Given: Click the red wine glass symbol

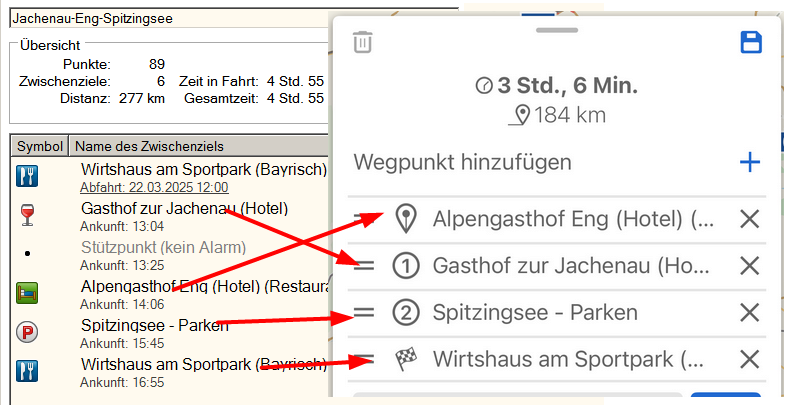Looking at the screenshot, I should click(27, 216).
